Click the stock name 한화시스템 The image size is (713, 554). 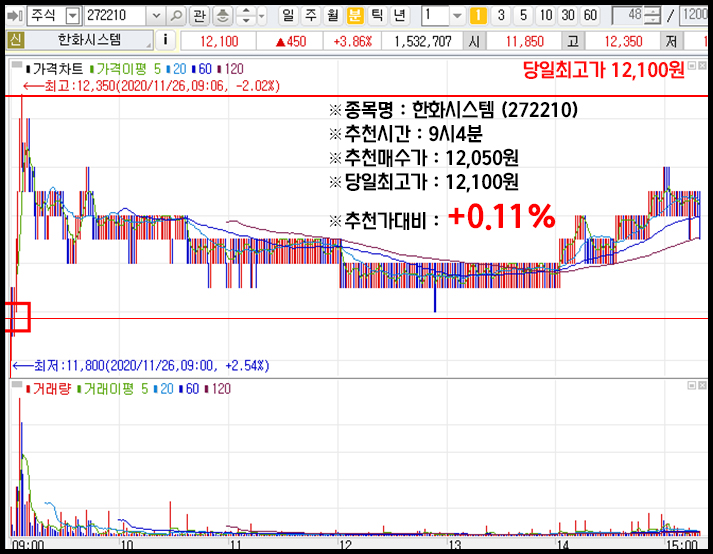pyautogui.click(x=90, y=40)
